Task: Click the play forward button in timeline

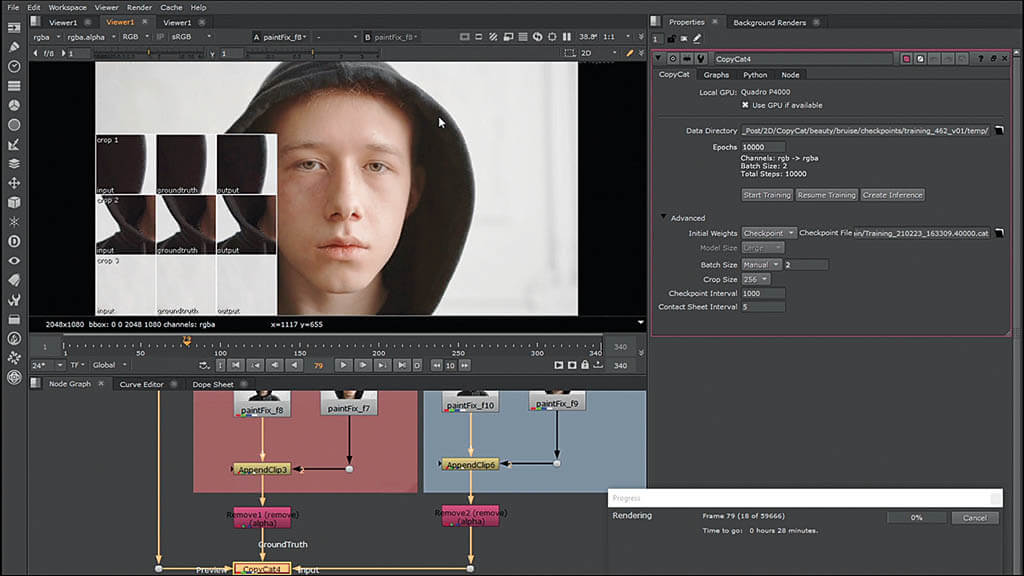Action: coord(343,365)
